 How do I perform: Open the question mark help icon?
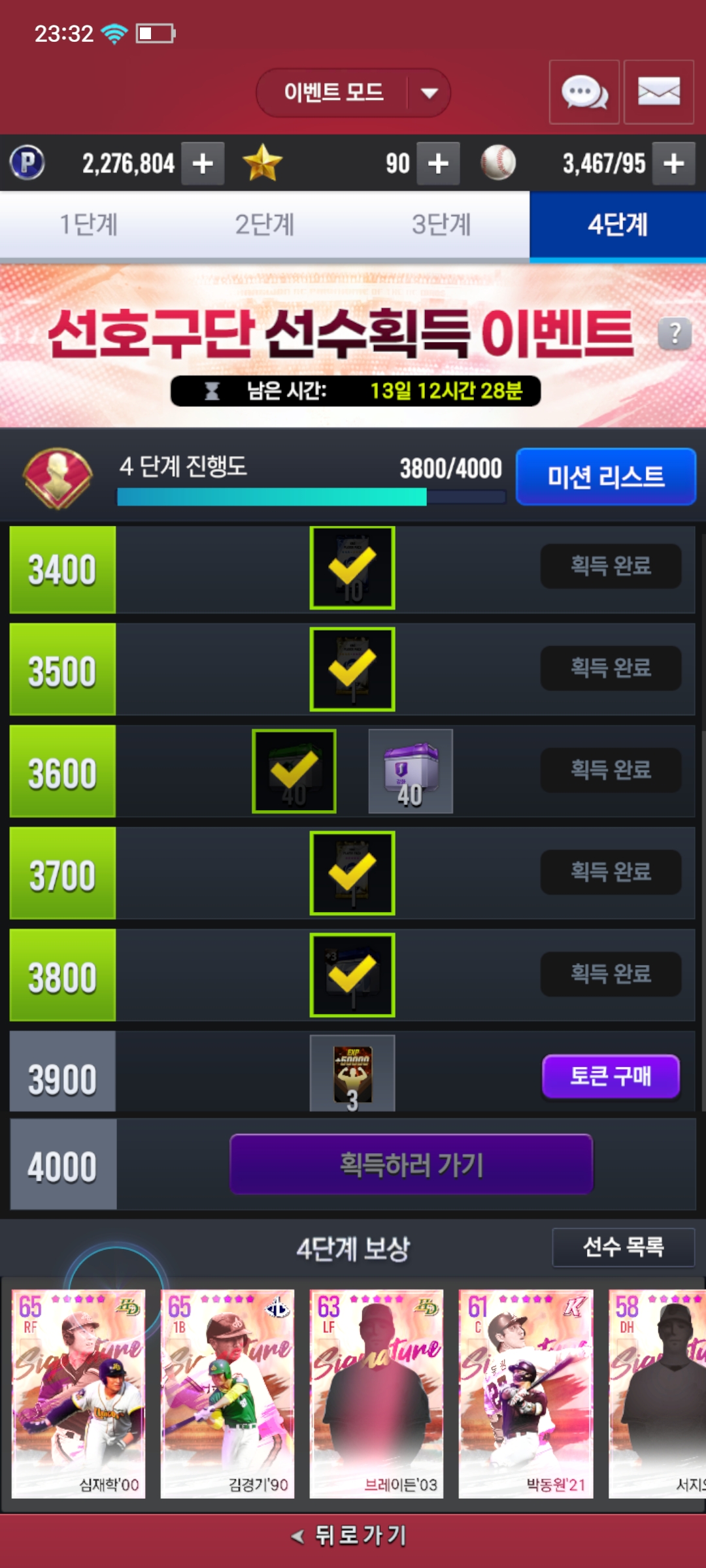(x=675, y=334)
